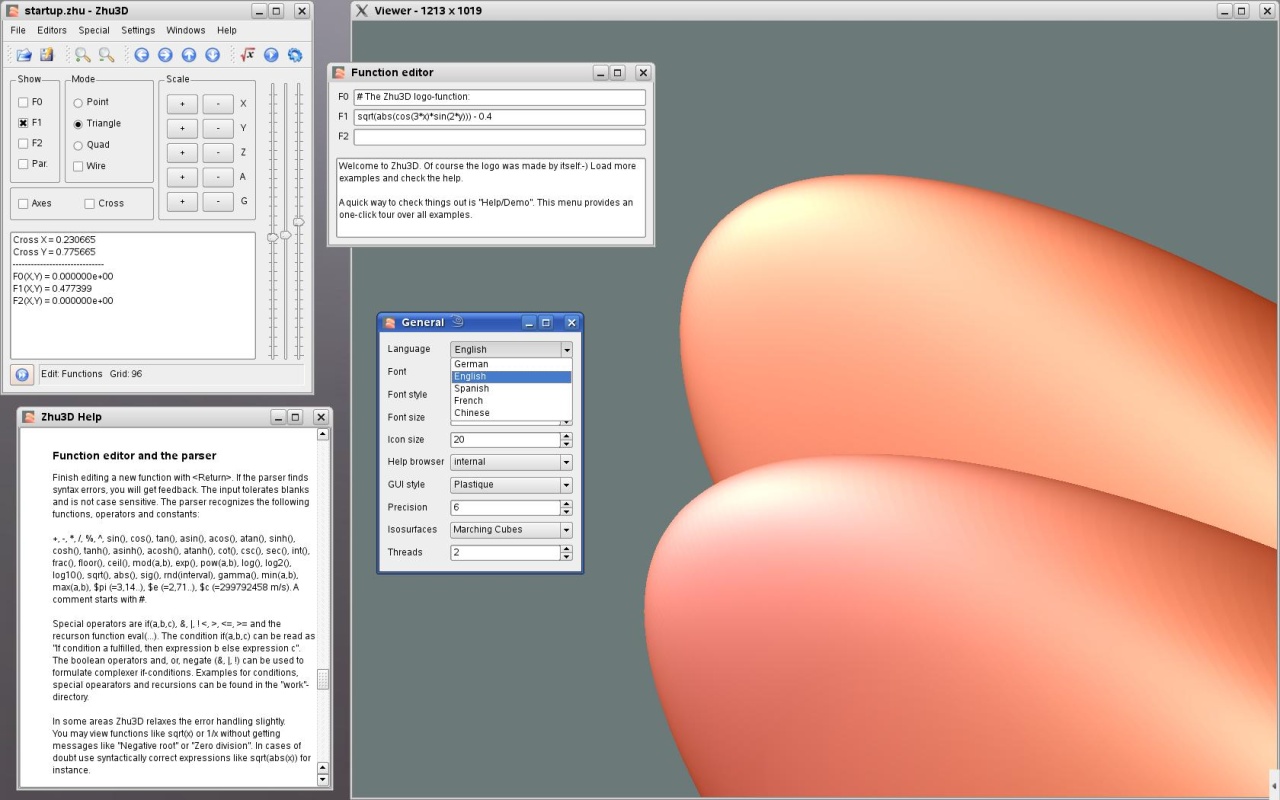
Task: Choose Spanish from the language list
Action: pyautogui.click(x=511, y=388)
